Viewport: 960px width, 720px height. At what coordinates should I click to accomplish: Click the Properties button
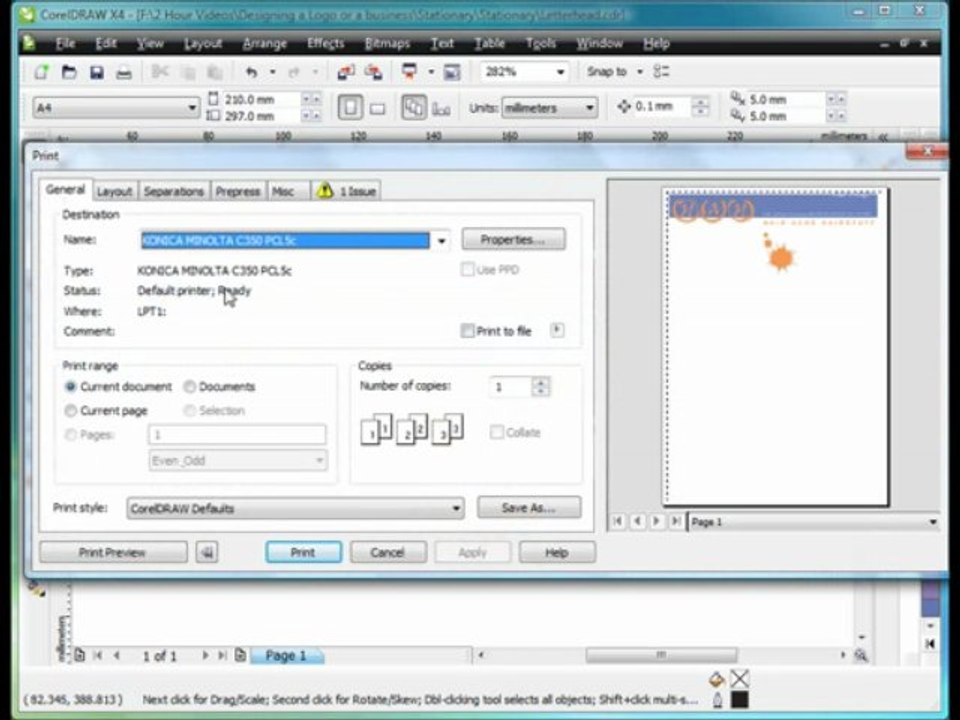pyautogui.click(x=513, y=239)
